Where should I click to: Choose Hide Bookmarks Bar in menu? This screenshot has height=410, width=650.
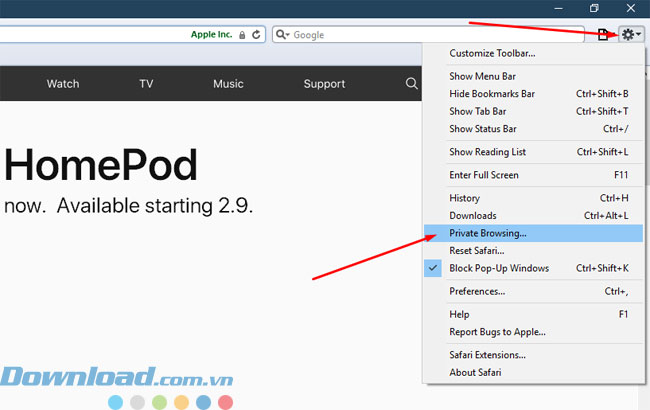point(492,94)
